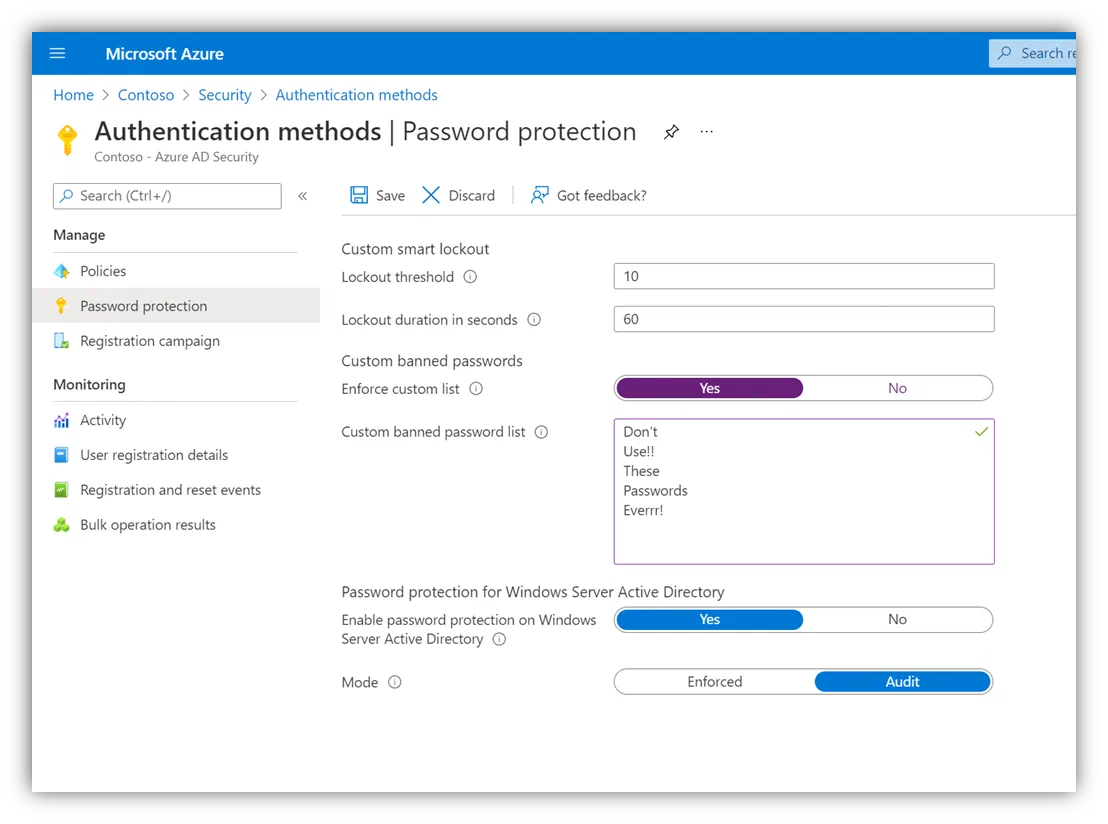
Task: Collapse the left navigation pane
Action: coord(302,196)
